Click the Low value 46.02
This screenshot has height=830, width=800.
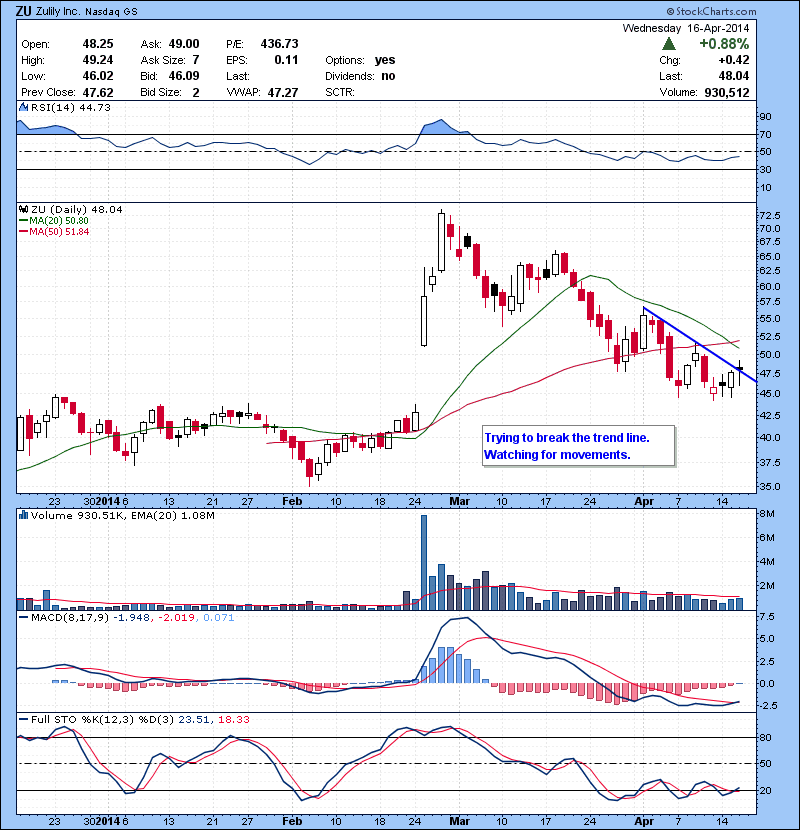click(x=98, y=76)
